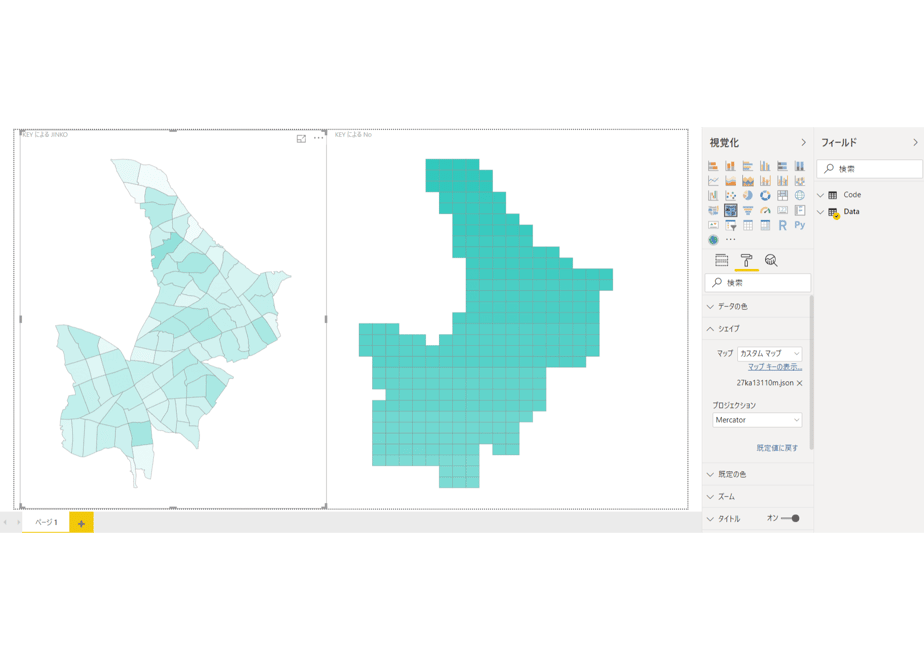
Task: Select line and stacked column chart visual
Action: coord(765,180)
